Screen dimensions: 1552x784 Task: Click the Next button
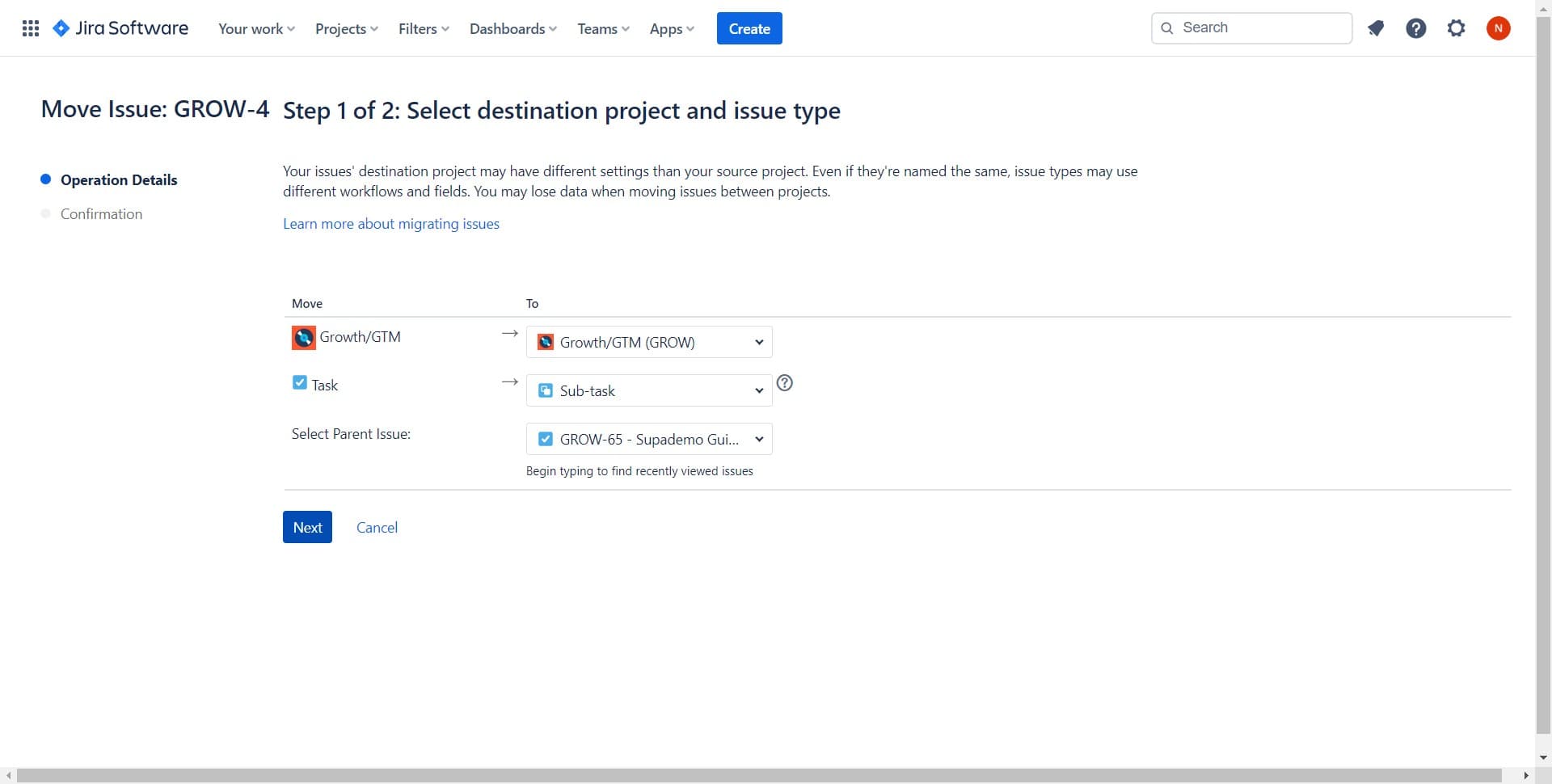307,527
